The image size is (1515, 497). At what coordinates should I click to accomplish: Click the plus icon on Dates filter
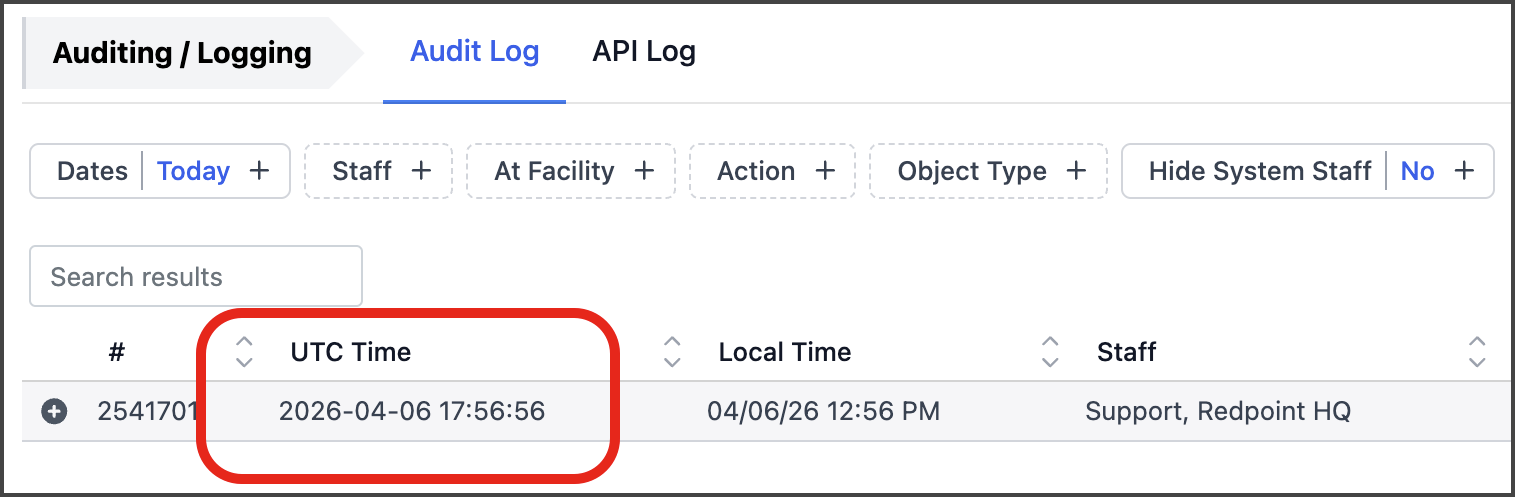coord(259,171)
